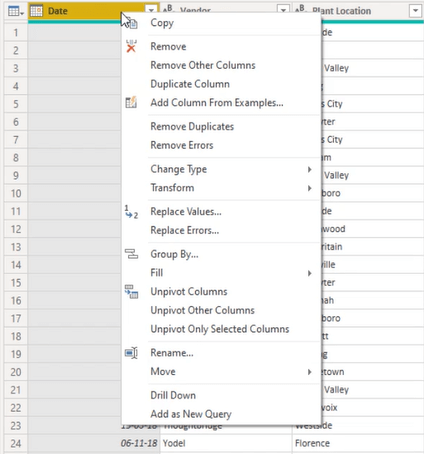Click the Group By icon
424x454 pixels.
pos(131,254)
